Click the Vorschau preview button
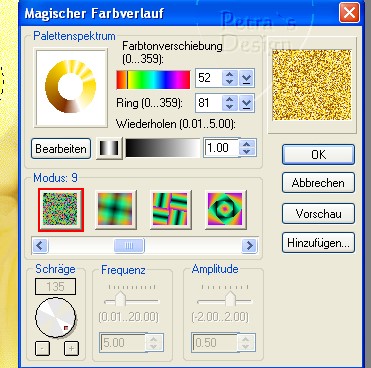Viewport: 371px width, 368px height. coord(318,213)
